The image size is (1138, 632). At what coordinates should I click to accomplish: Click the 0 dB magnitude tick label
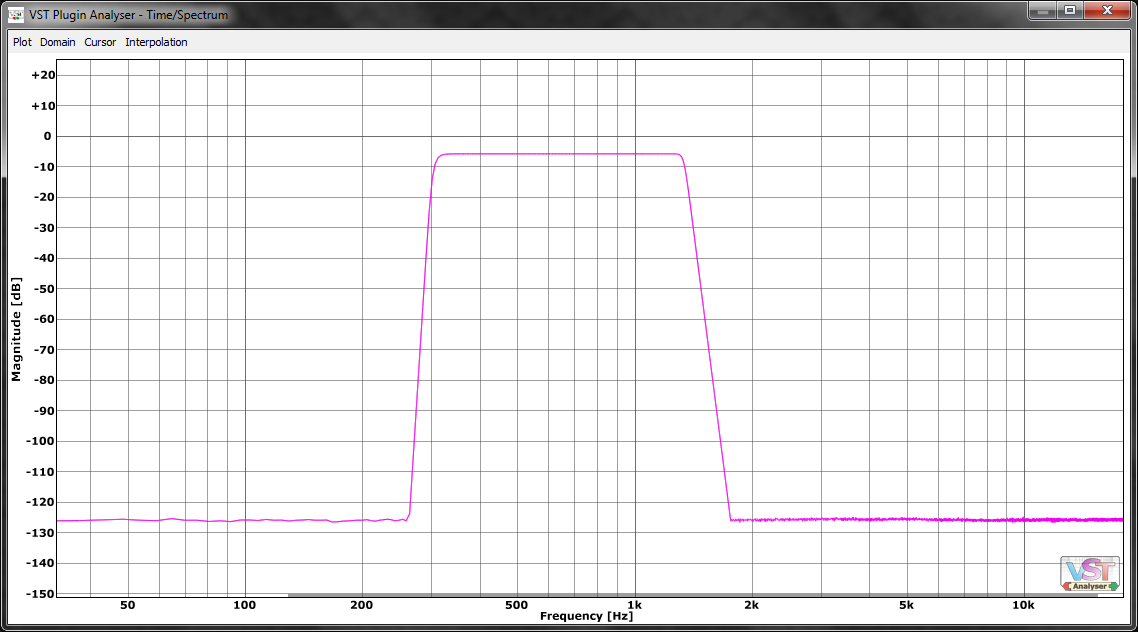click(47, 136)
